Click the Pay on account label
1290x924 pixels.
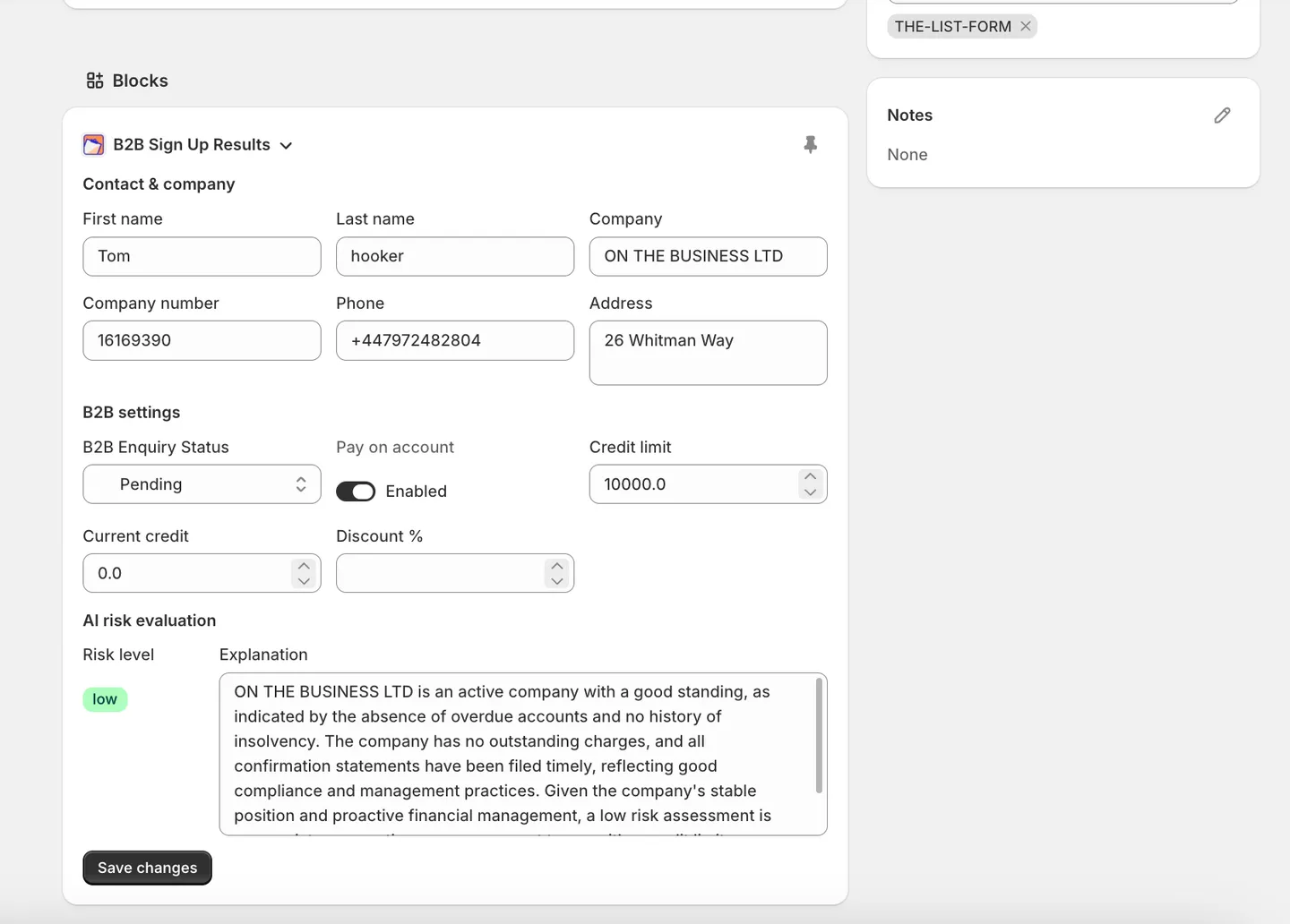(394, 448)
